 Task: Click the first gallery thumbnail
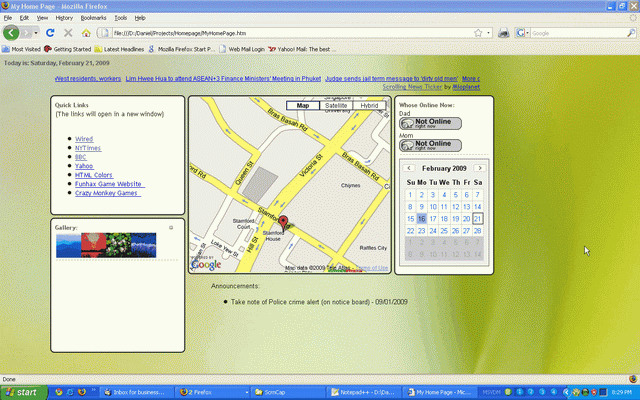tap(68, 243)
